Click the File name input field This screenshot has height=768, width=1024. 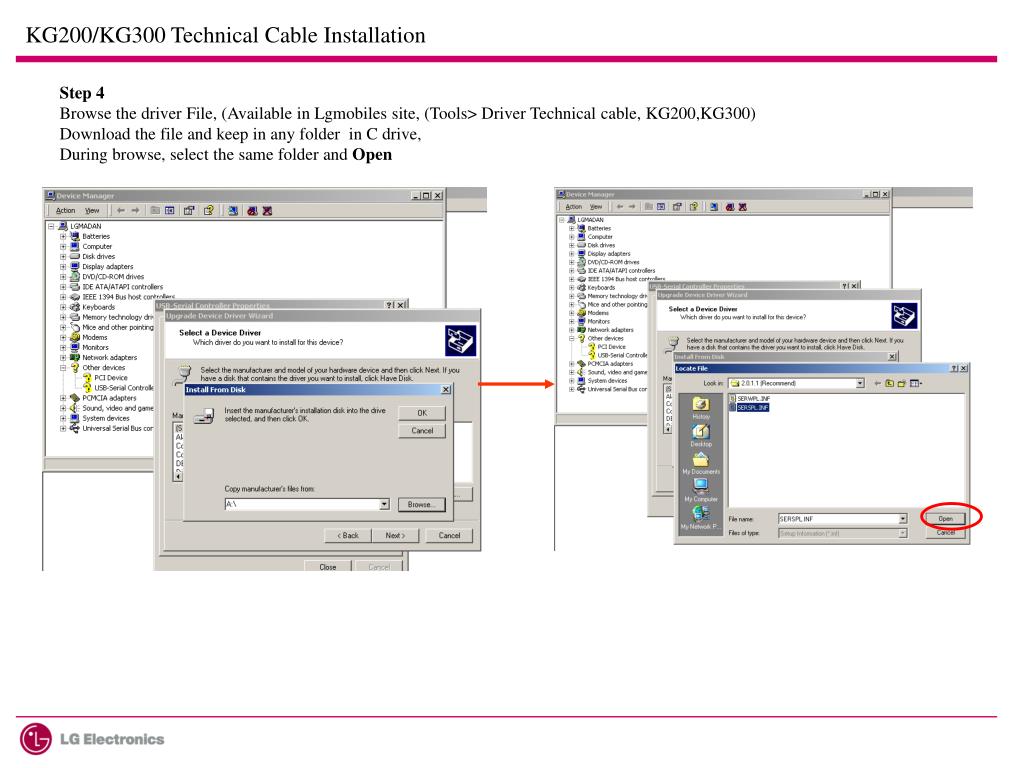point(838,519)
